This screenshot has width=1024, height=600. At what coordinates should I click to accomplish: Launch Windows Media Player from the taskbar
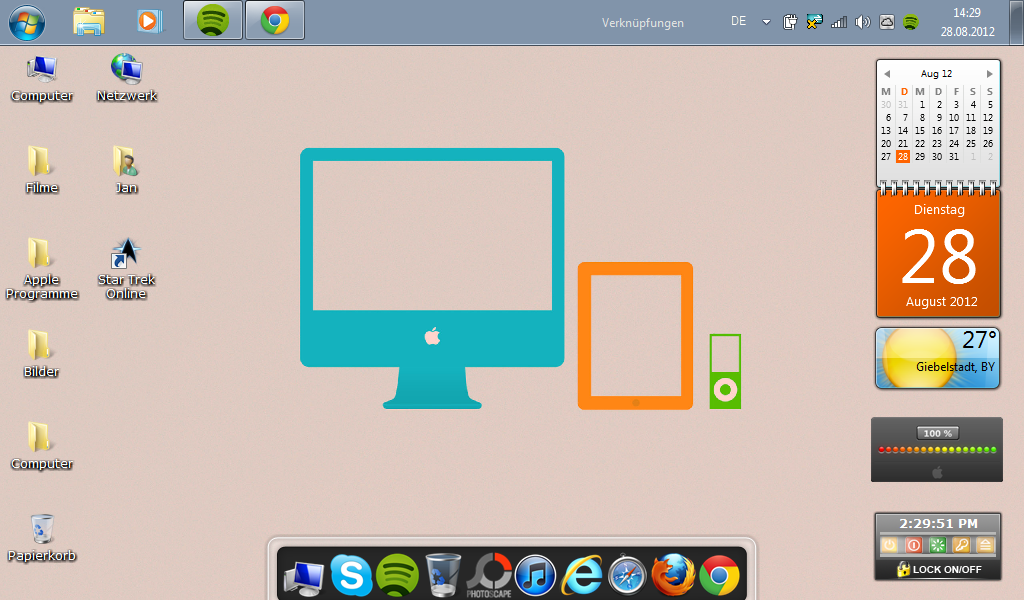coord(150,22)
